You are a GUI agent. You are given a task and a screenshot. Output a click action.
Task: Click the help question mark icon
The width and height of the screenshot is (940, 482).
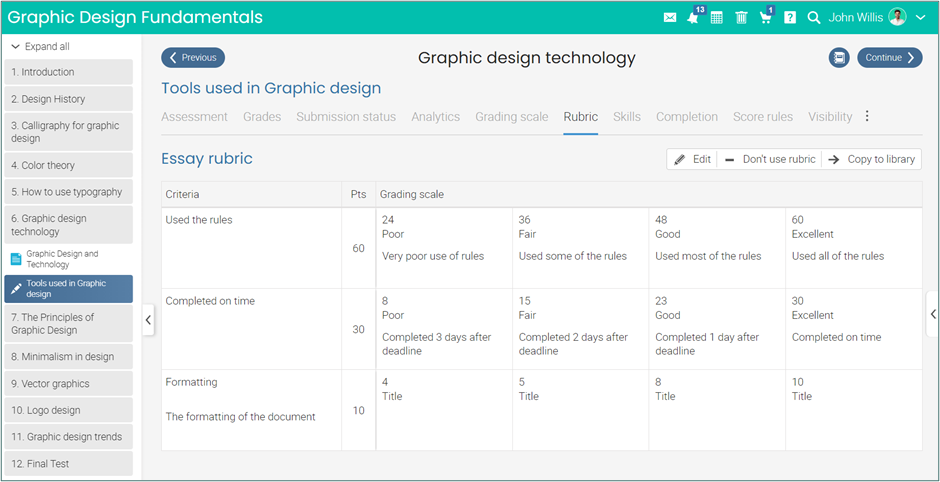click(790, 18)
